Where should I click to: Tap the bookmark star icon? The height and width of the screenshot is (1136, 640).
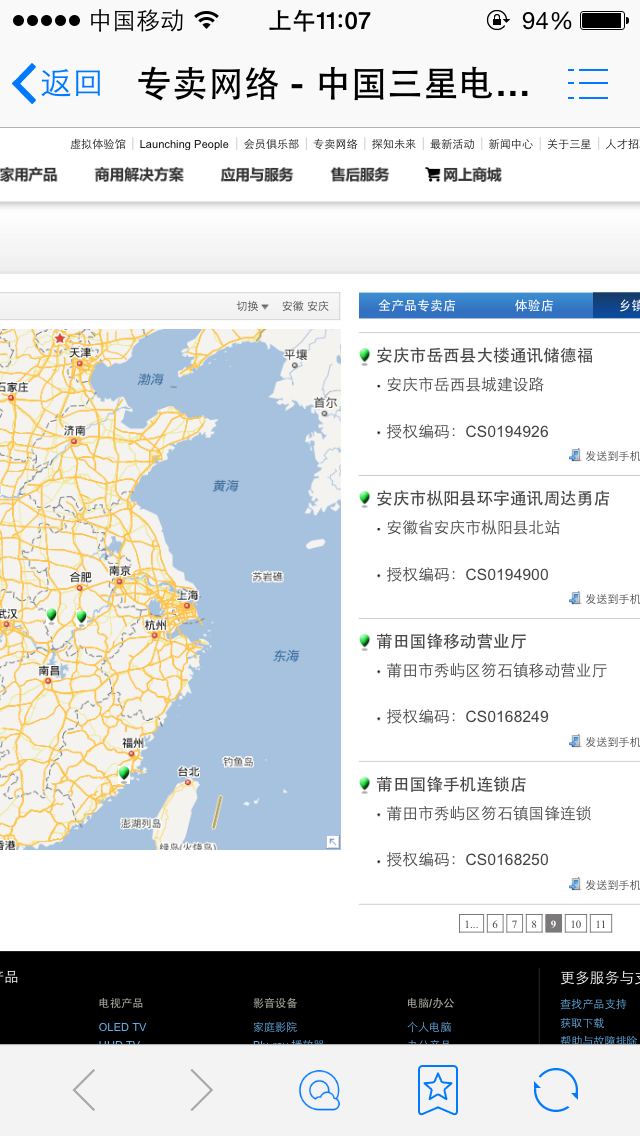click(438, 1089)
